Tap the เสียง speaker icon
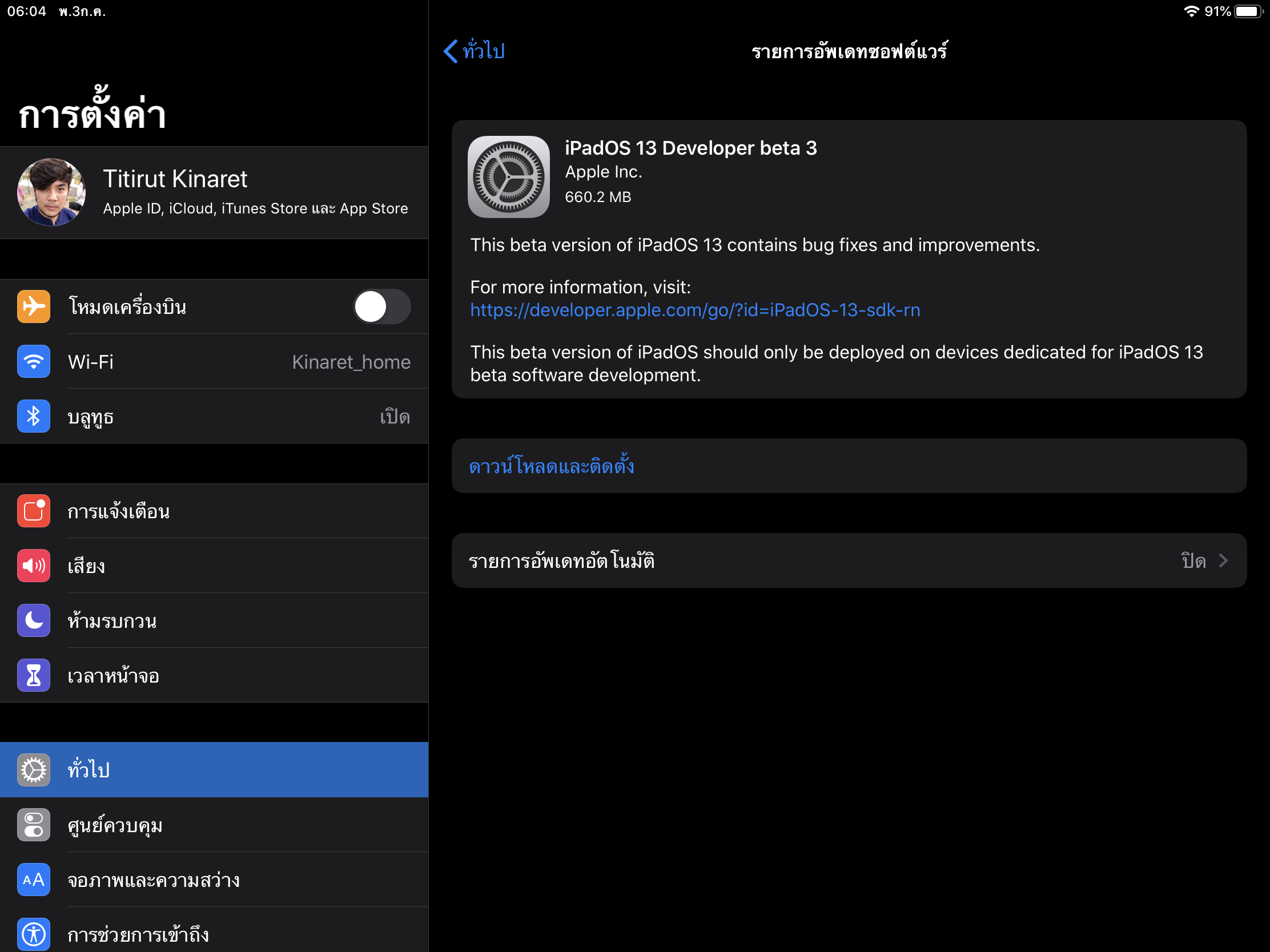This screenshot has width=1270, height=952. click(33, 566)
